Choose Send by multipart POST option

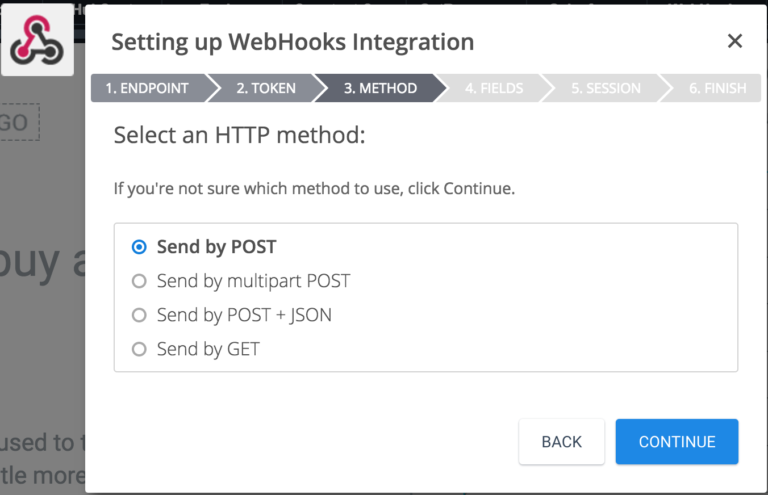[139, 281]
